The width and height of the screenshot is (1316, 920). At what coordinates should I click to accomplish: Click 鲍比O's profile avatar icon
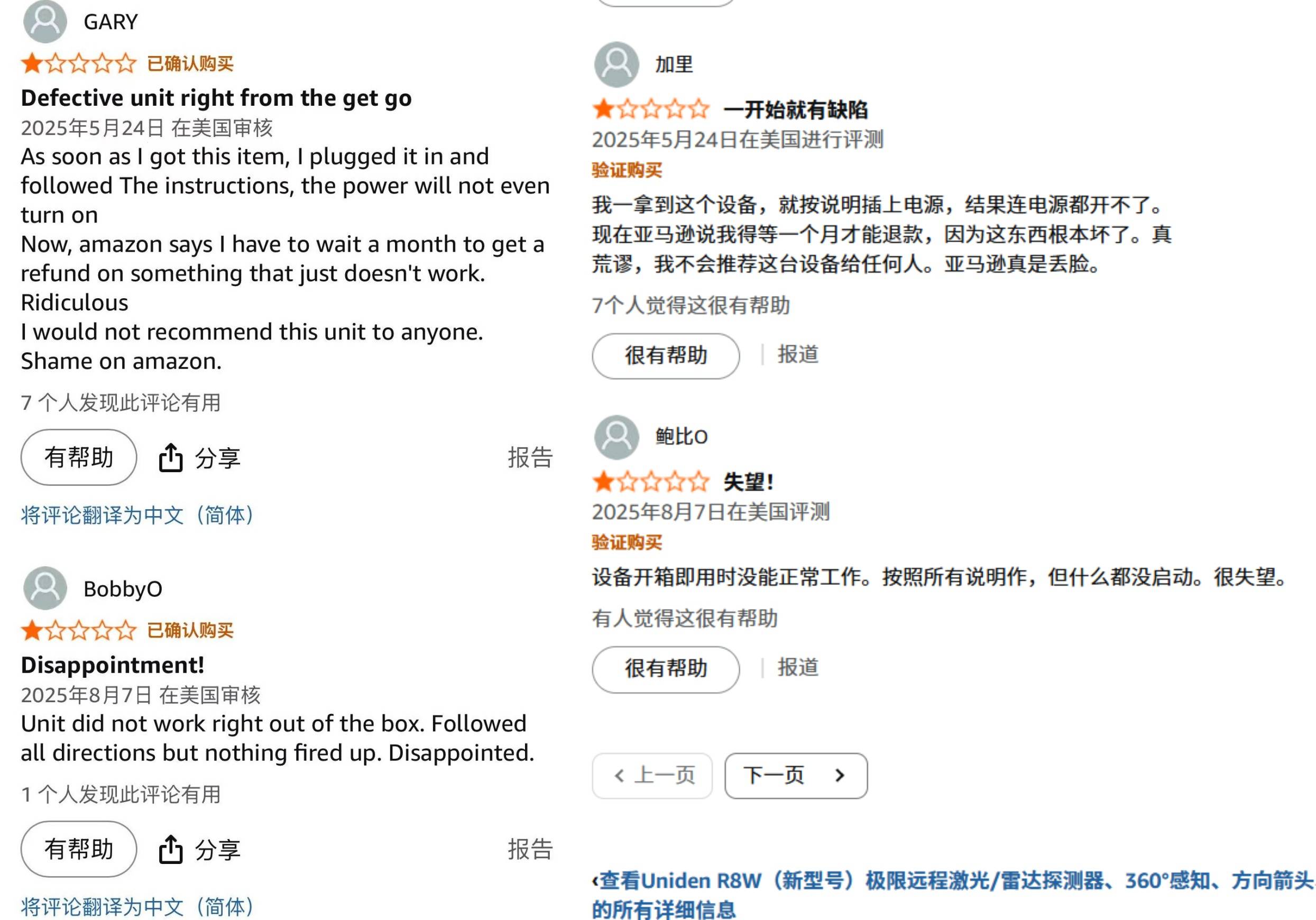[616, 437]
